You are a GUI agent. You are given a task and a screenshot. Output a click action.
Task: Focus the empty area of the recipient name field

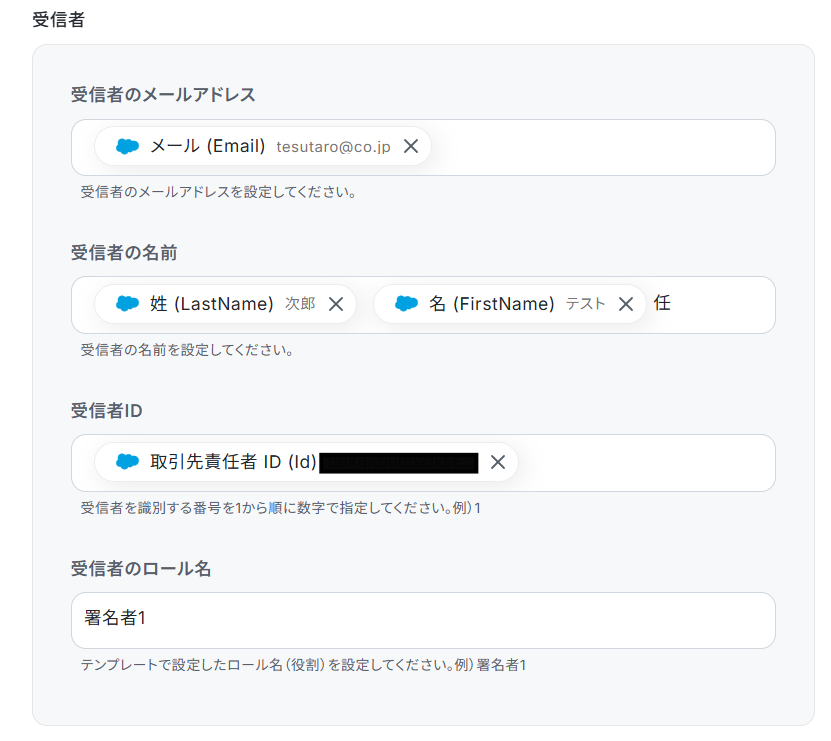pos(723,305)
